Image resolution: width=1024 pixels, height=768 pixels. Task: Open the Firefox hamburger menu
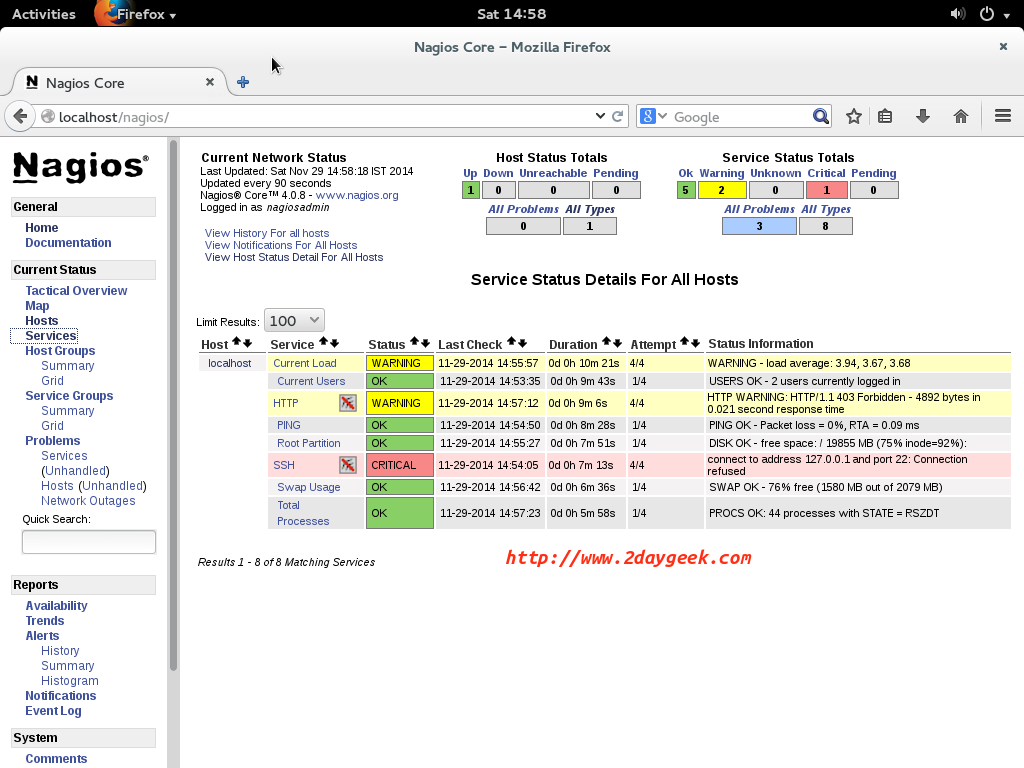(1003, 116)
